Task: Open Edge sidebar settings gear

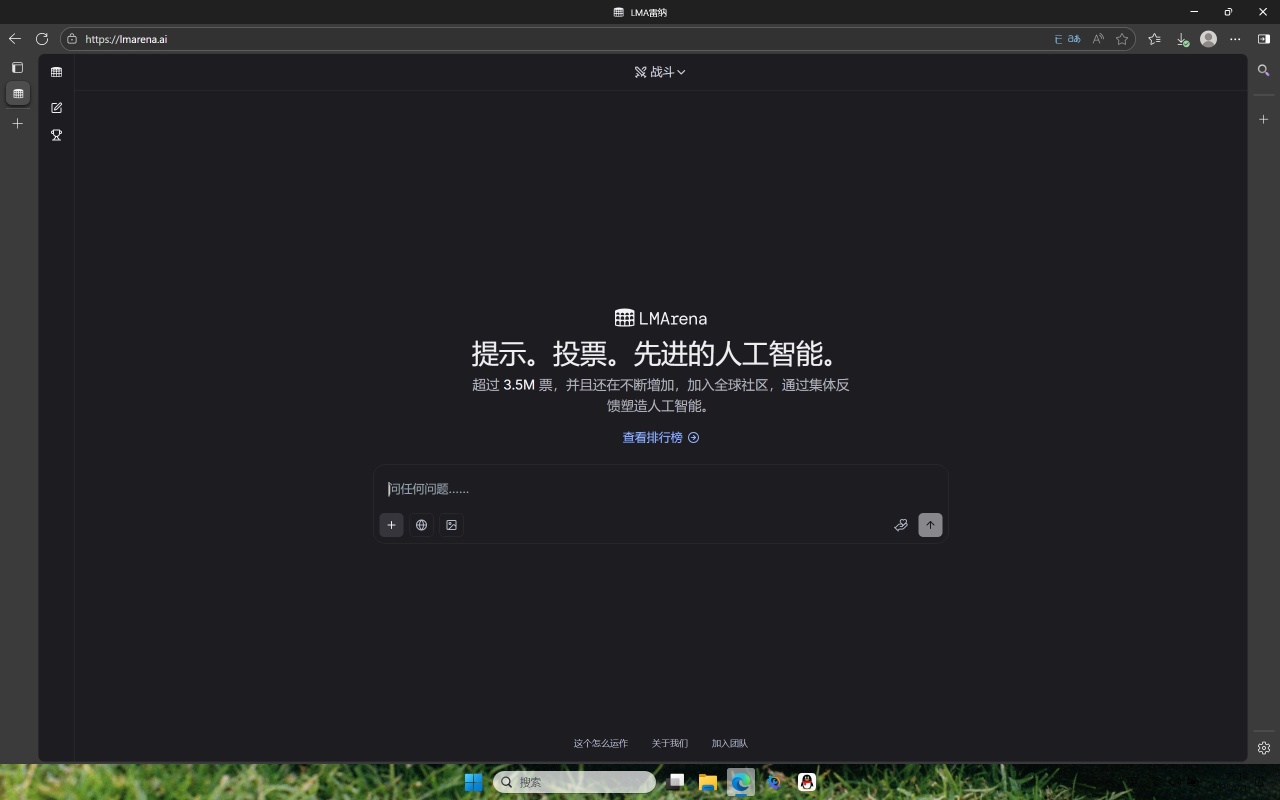Action: pos(1264,748)
